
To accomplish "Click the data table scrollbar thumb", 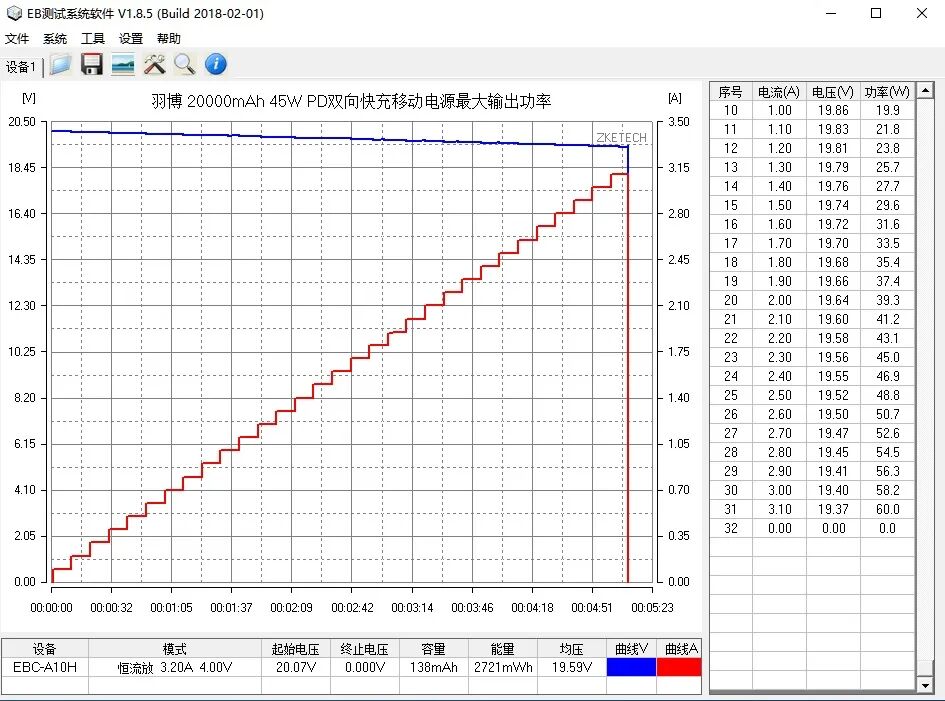I will click(x=925, y=668).
